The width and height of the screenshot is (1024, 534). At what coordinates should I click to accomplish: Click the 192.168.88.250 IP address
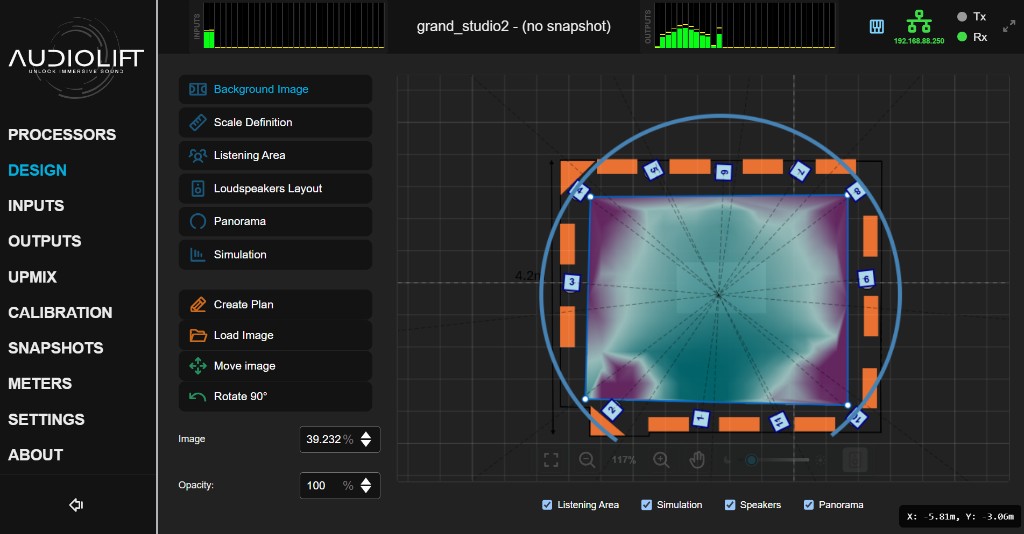[919, 41]
